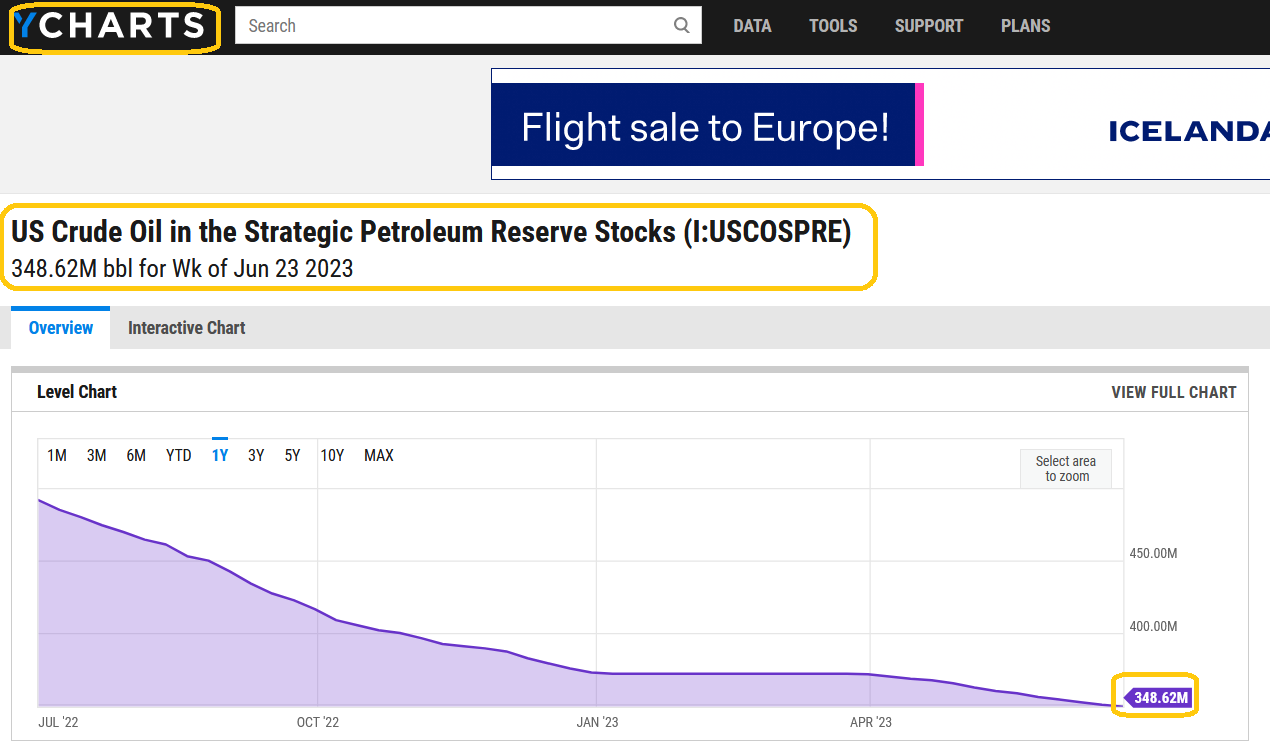Click the 348.62M value marker on chart
This screenshot has height=752, width=1270.
click(1160, 697)
